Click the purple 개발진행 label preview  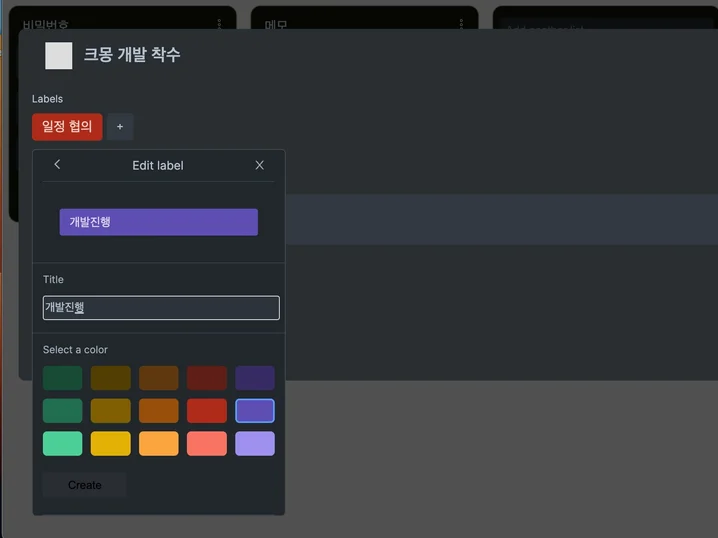click(x=159, y=222)
